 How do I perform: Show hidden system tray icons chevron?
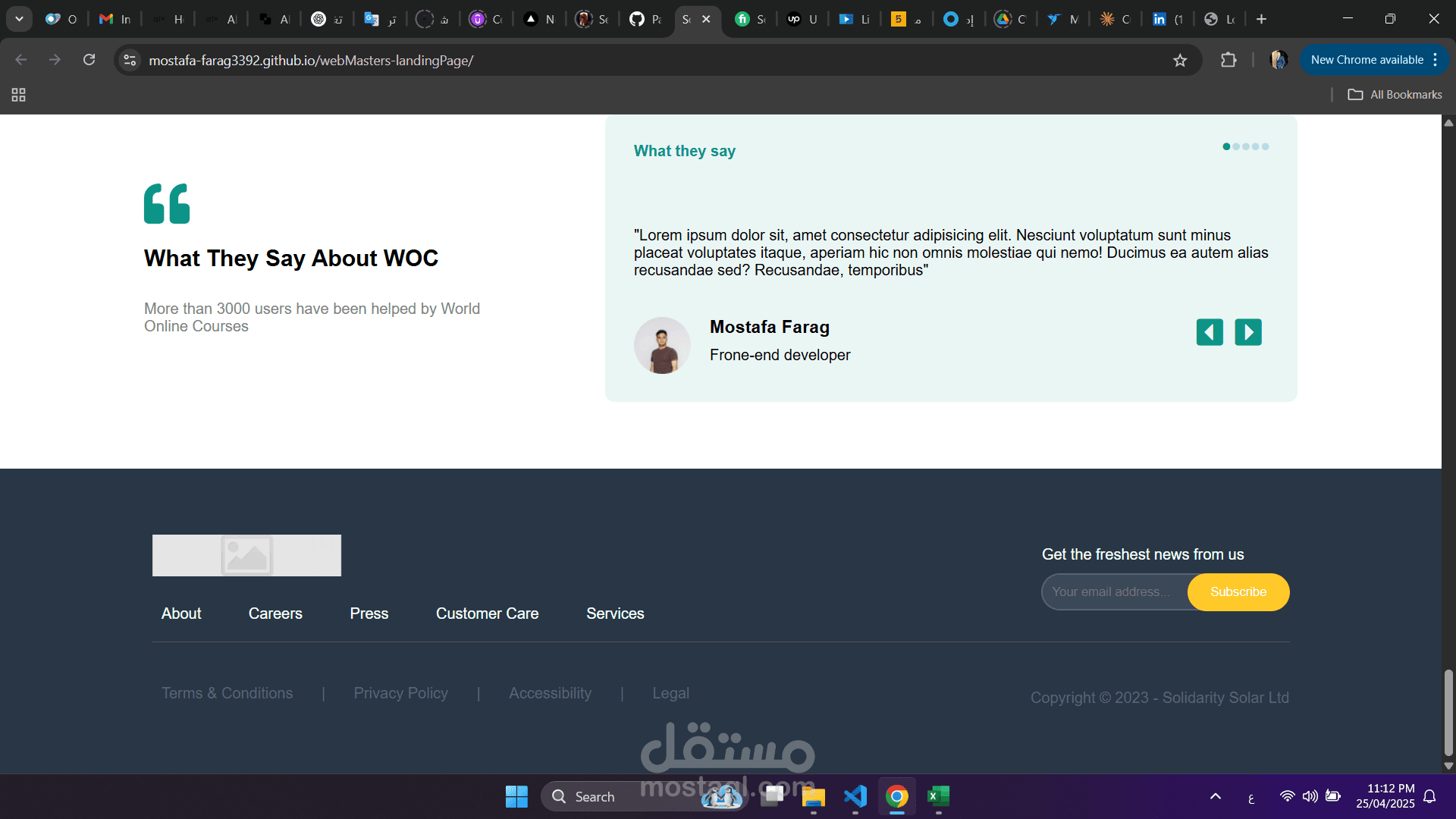click(x=1215, y=796)
